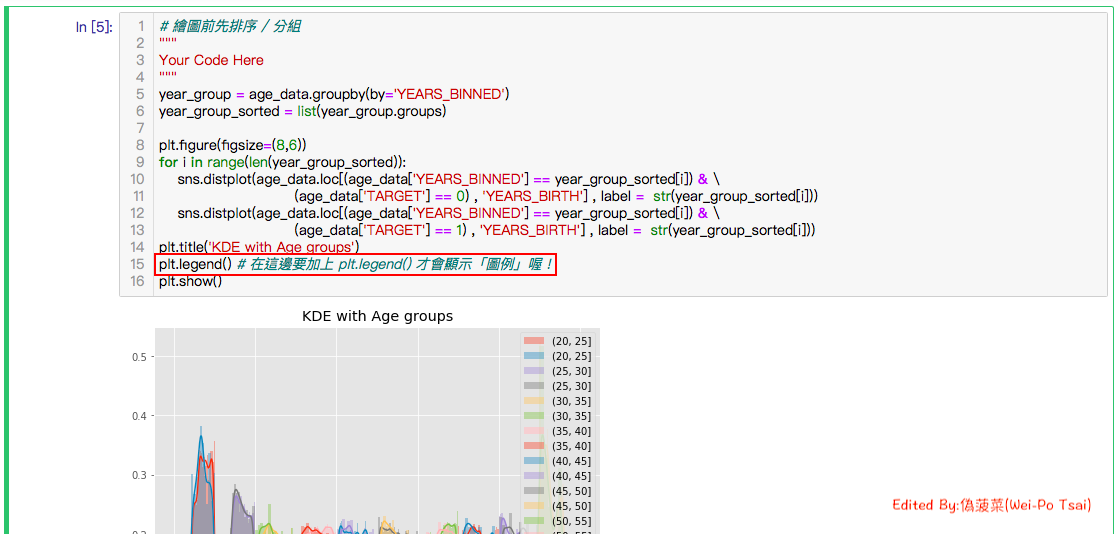Viewport: 1118px width, 534px height.
Task: Click the y-axis tick label 0.4
Action: (139, 416)
